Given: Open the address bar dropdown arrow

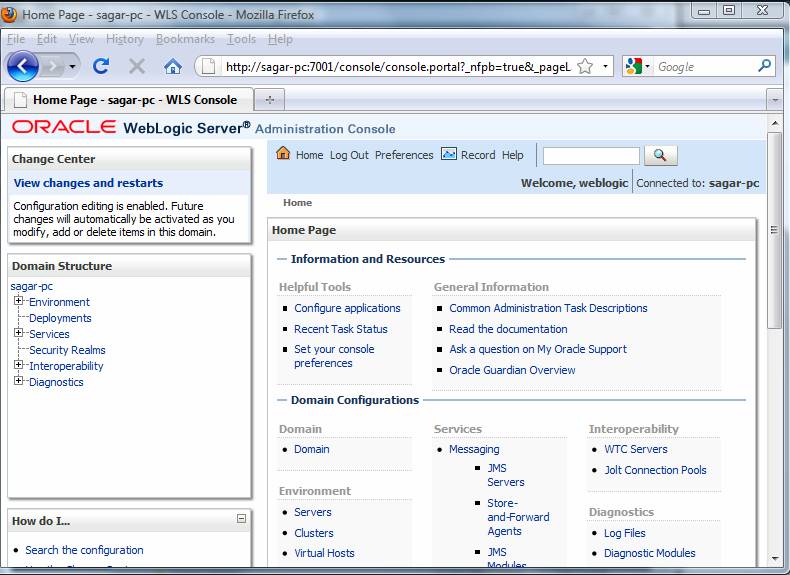Looking at the screenshot, I should pos(605,66).
